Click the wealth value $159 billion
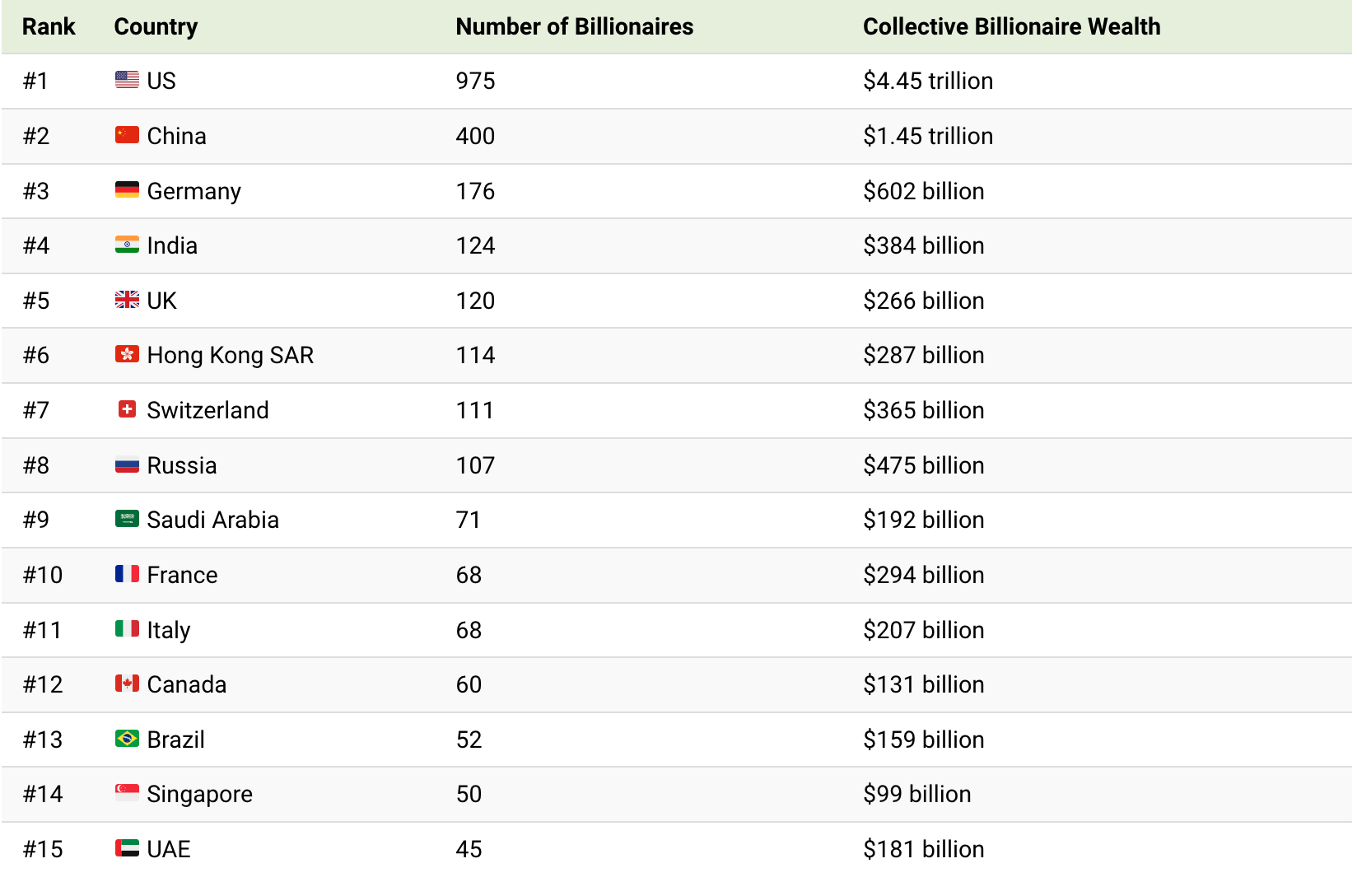Screen dimensions: 1357x896 pyautogui.click(x=924, y=740)
